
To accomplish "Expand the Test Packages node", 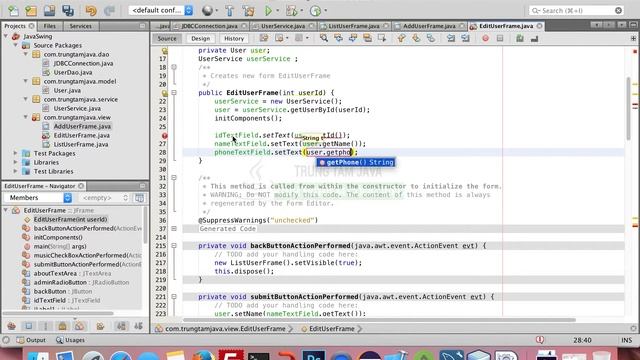I will point(16,153).
